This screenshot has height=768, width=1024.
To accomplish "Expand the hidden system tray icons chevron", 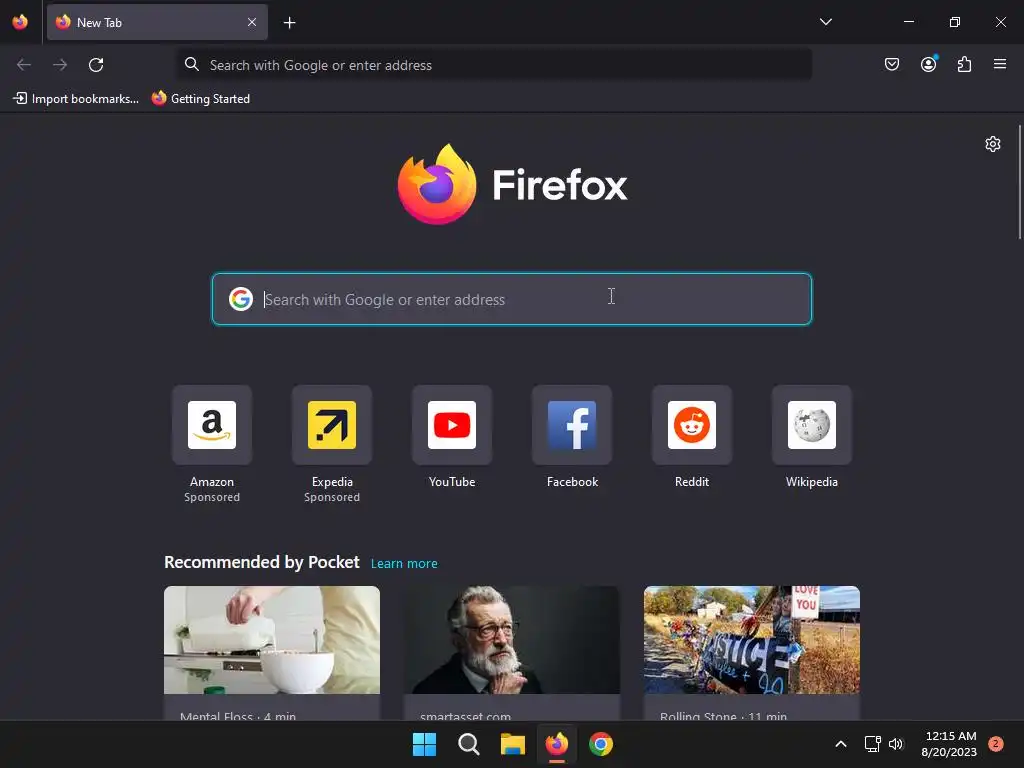I will 841,744.
